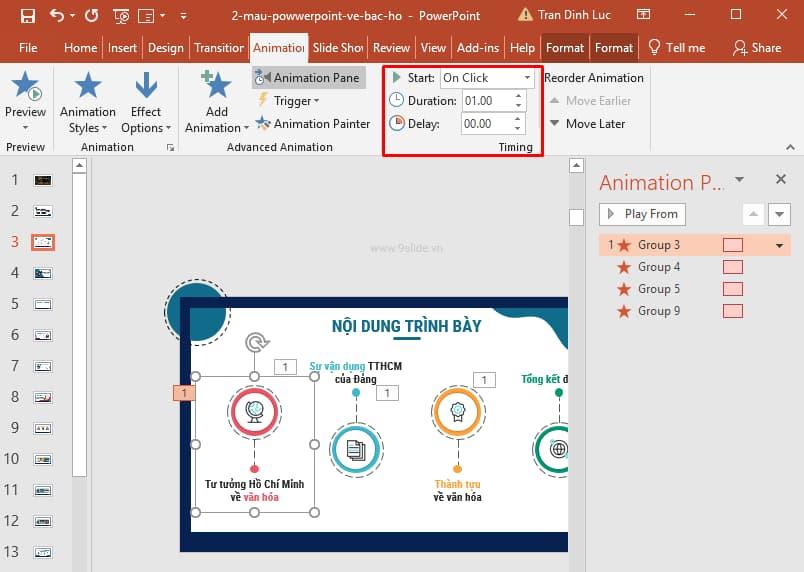This screenshot has height=572, width=804.
Task: Open Ribbon Display Options icon
Action: (x=644, y=14)
